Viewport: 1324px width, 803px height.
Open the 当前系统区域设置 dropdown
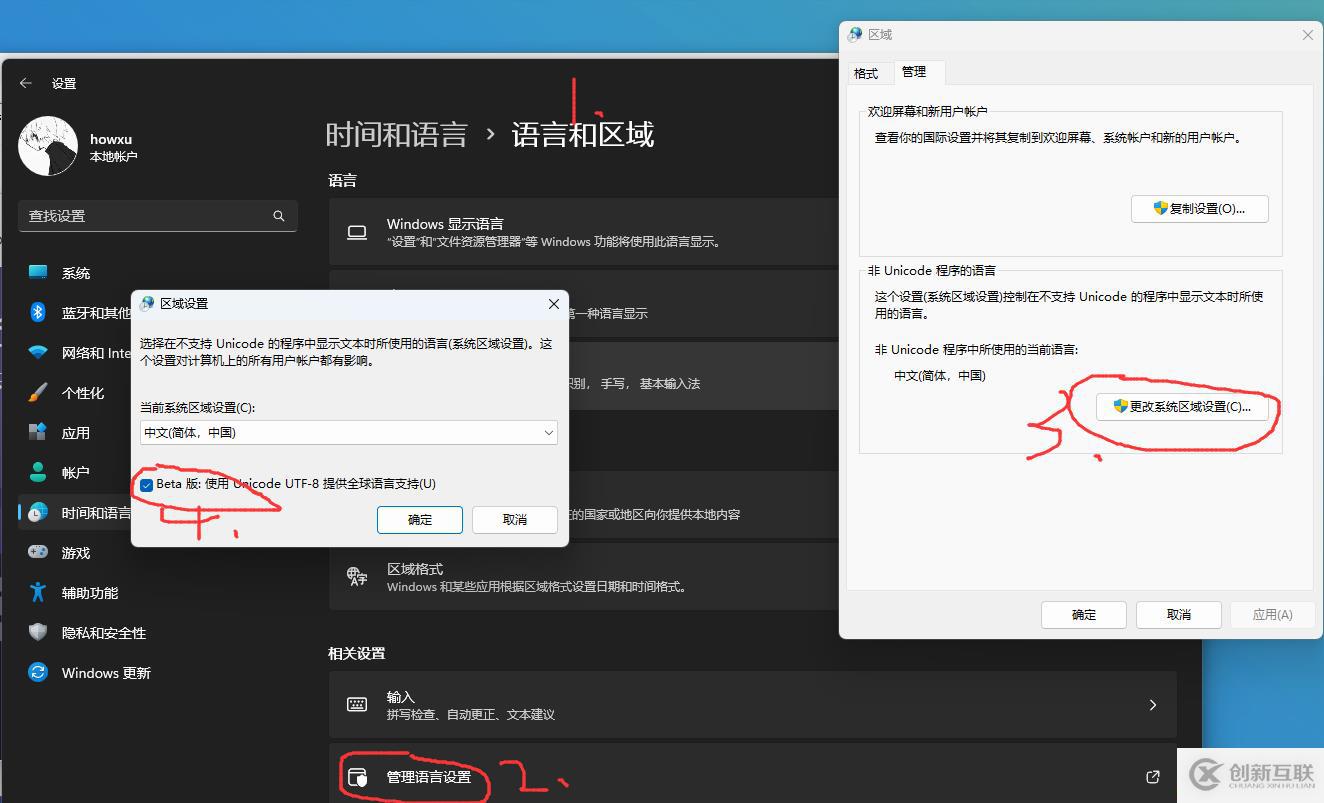click(x=349, y=432)
